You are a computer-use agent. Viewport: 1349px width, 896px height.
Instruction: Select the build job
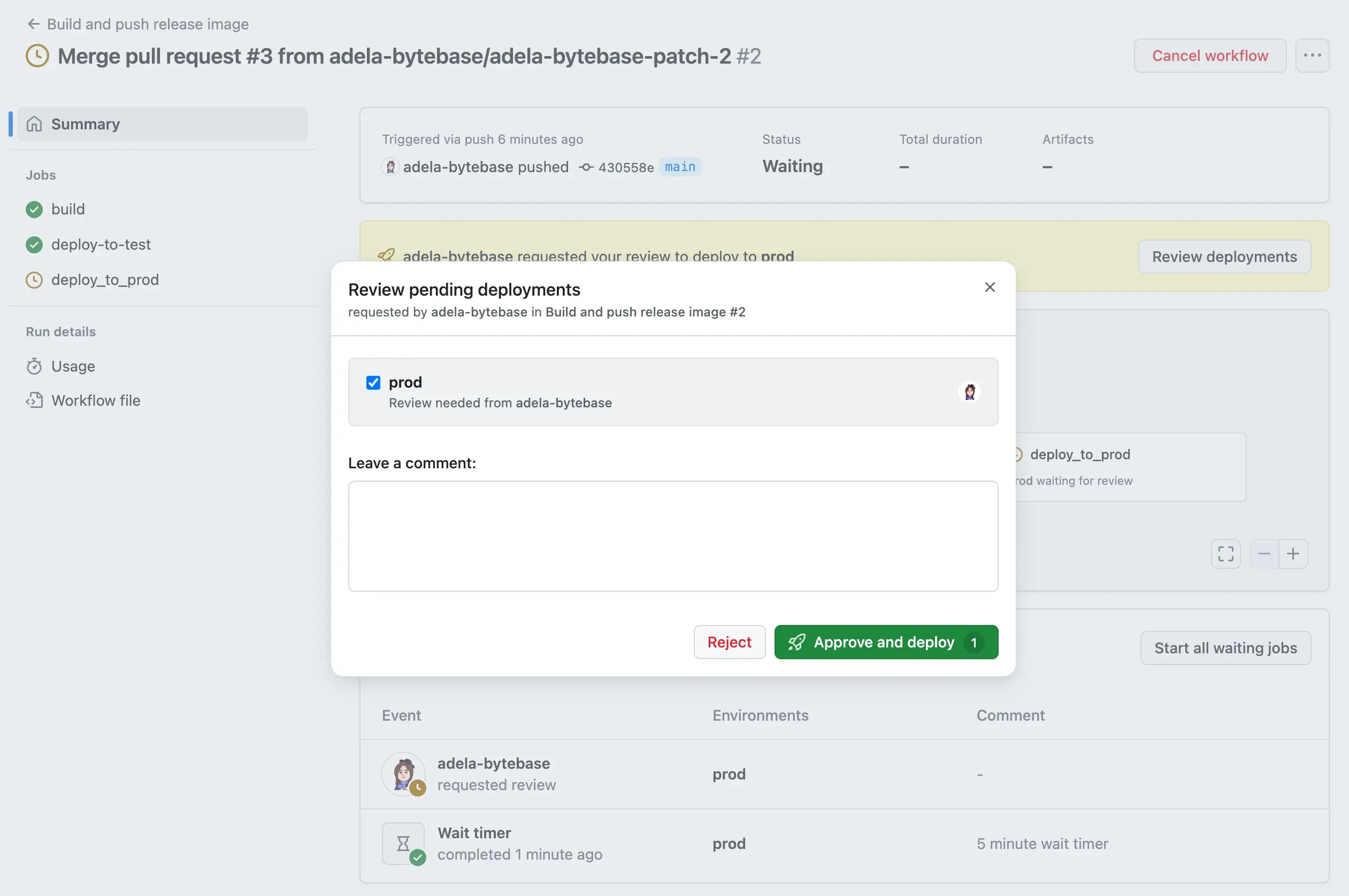click(68, 209)
